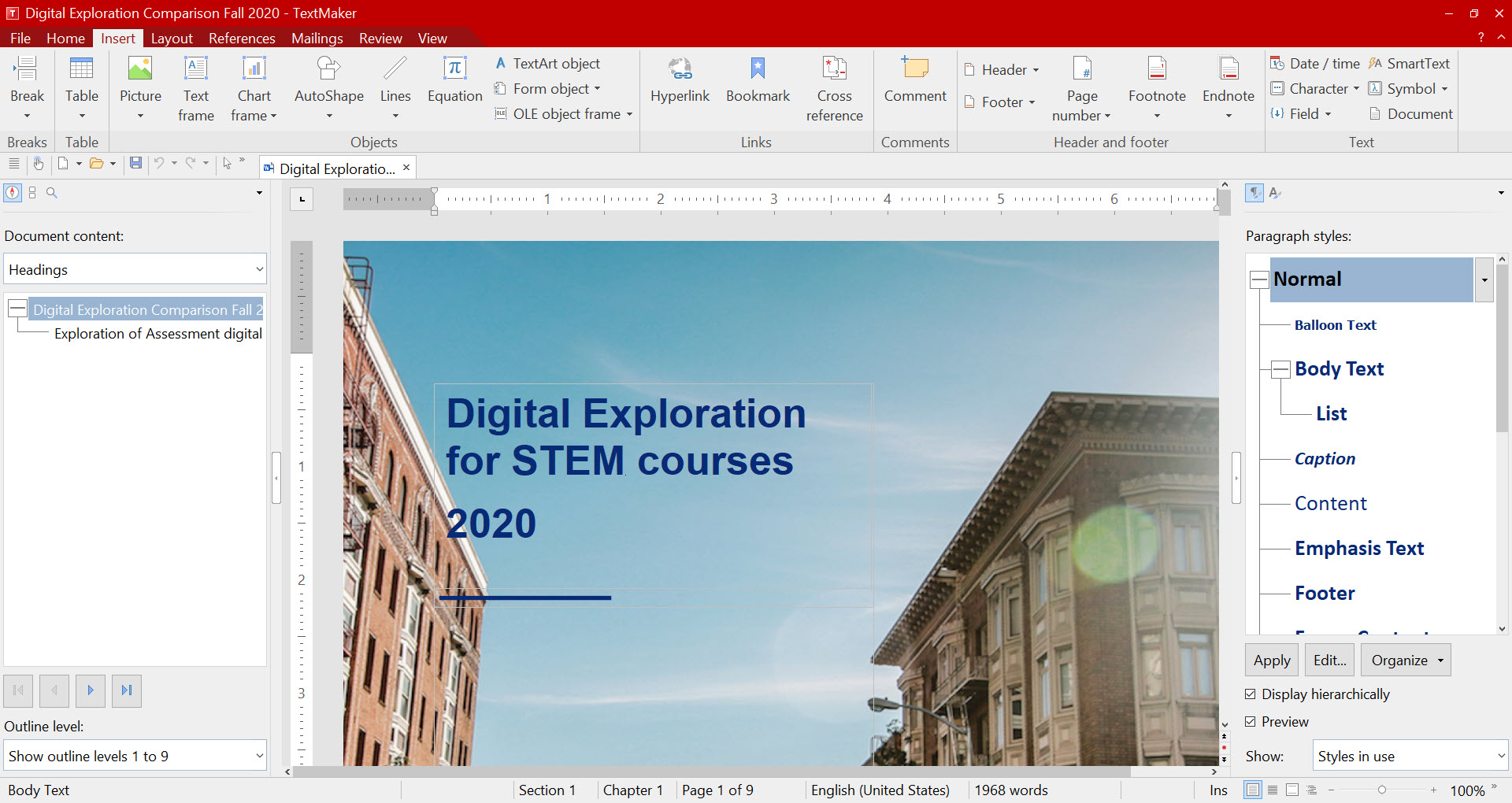
Task: Click the tab type selector on ruler
Action: [x=302, y=199]
